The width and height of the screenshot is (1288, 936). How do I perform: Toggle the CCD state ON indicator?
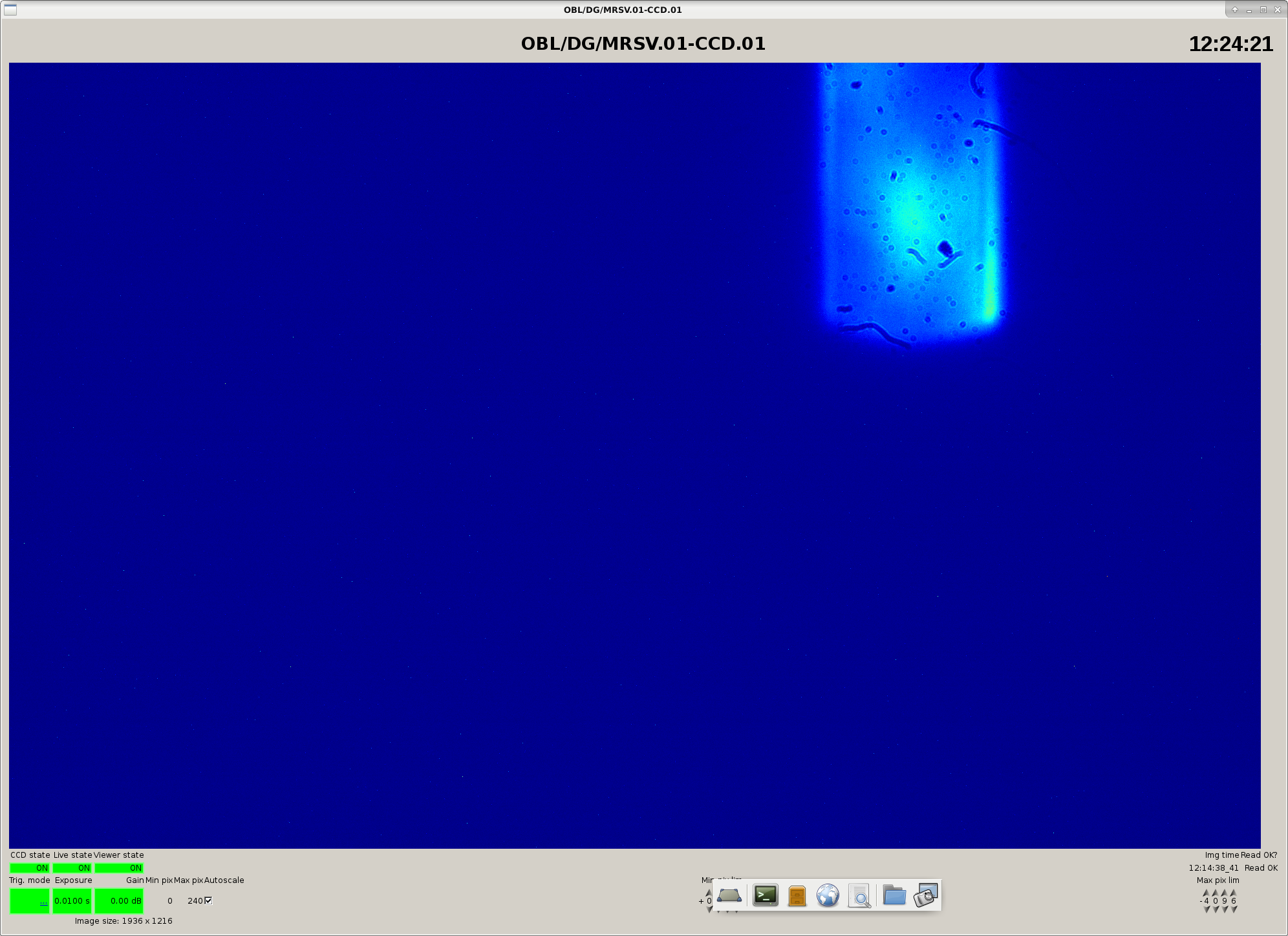(x=30, y=867)
